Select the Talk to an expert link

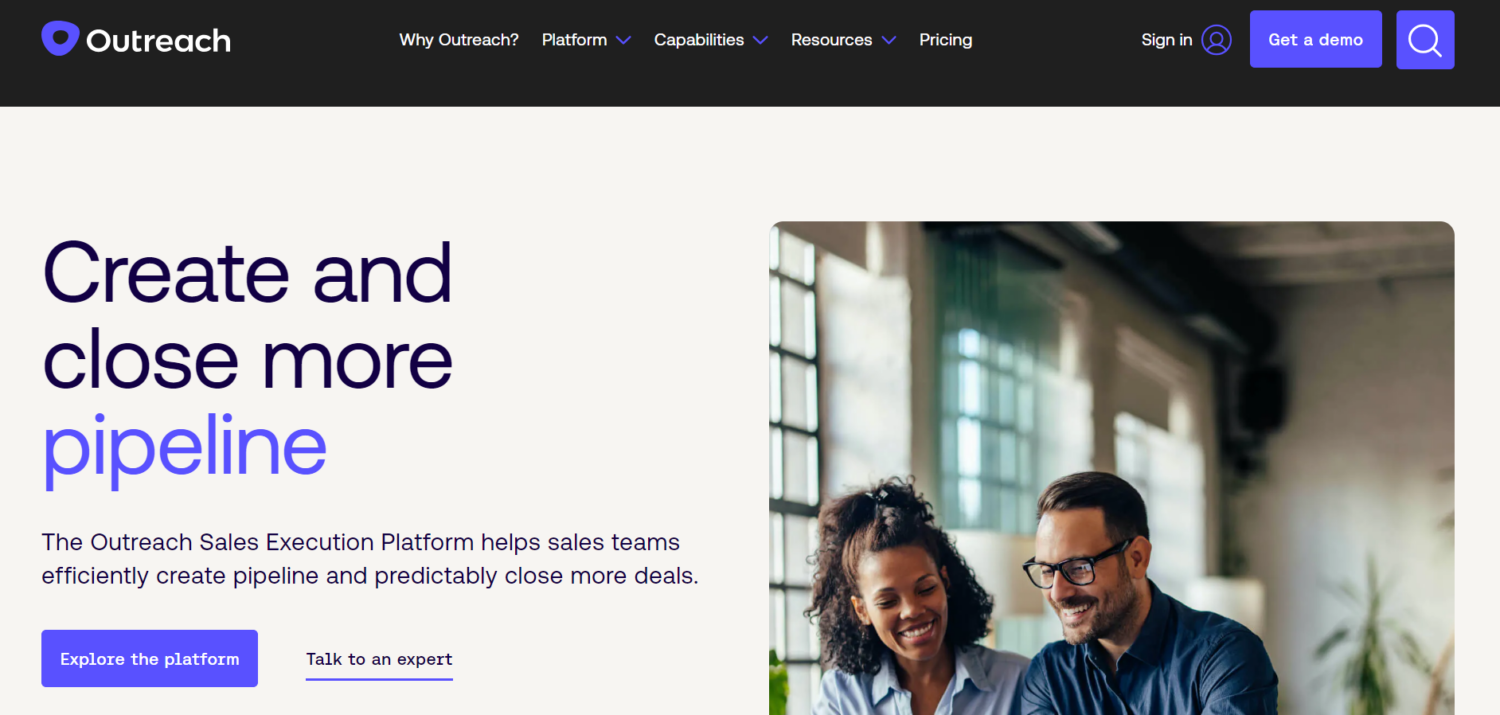tap(378, 658)
